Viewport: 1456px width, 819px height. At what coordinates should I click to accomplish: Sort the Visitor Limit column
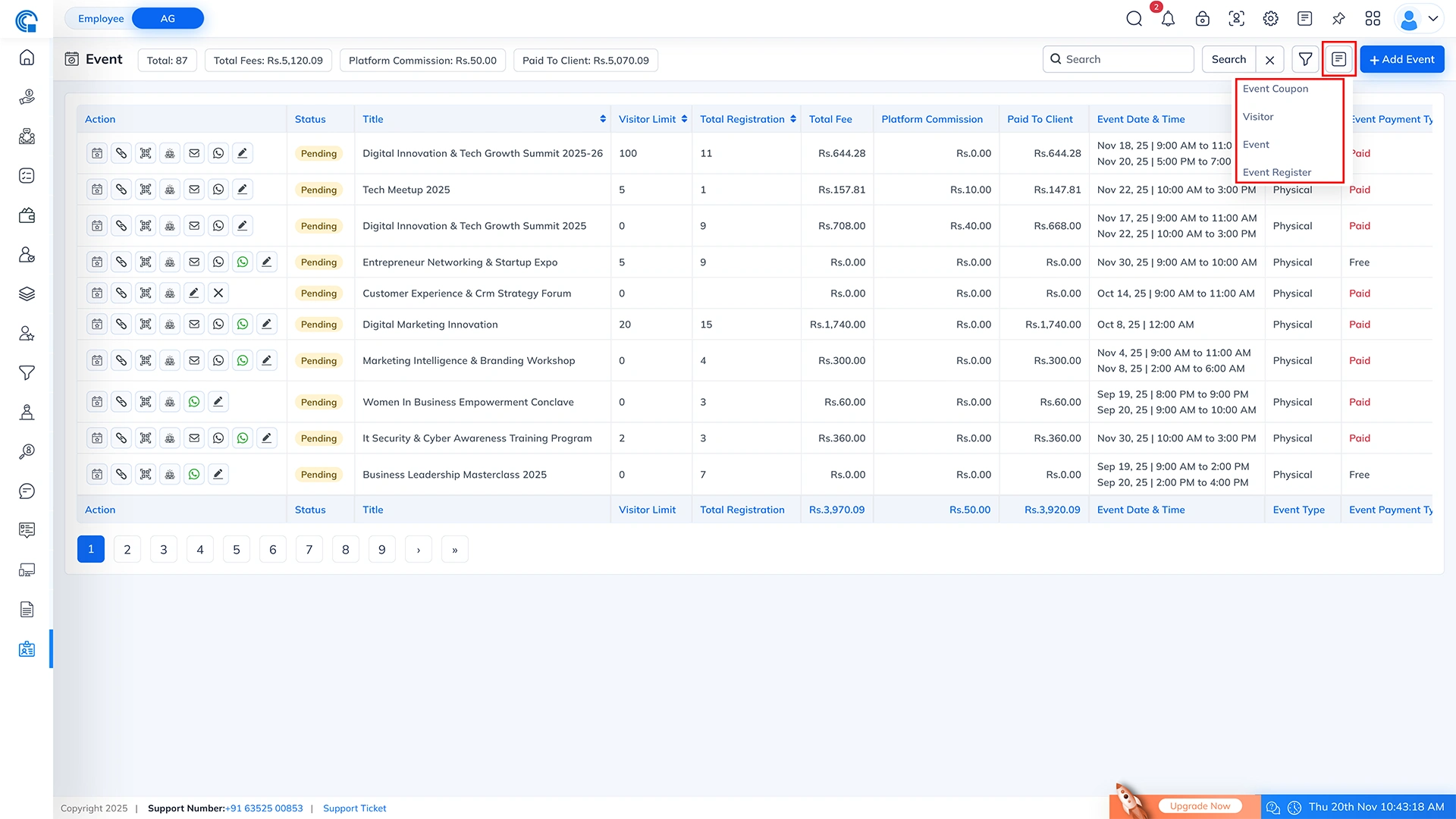[x=684, y=119]
